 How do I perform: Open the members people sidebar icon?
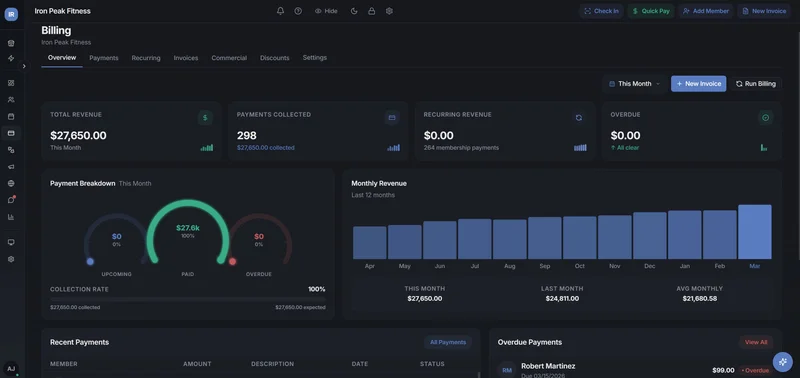click(11, 99)
